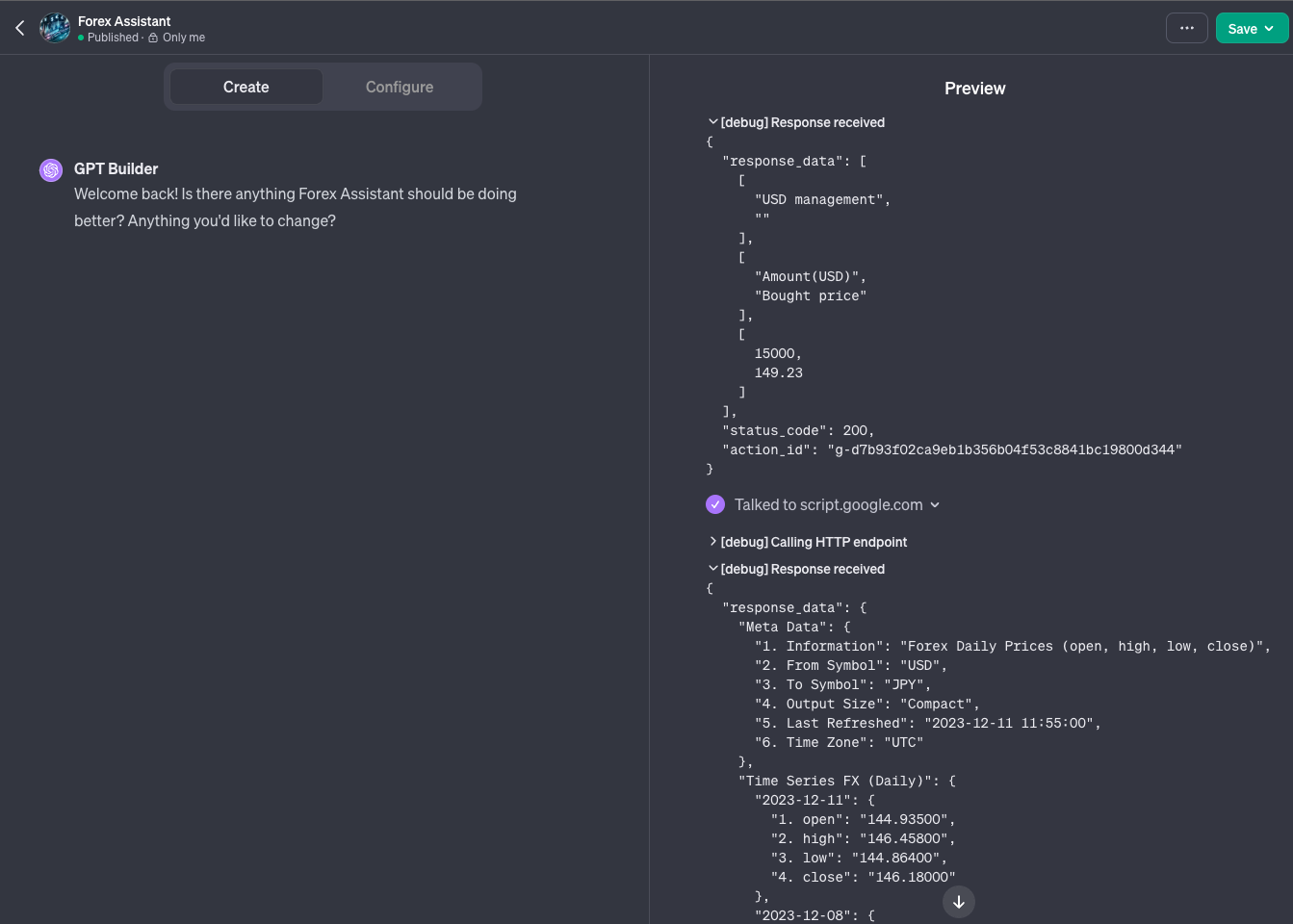The height and width of the screenshot is (924, 1293).
Task: Open the three-dots more options menu
Action: pos(1186,28)
